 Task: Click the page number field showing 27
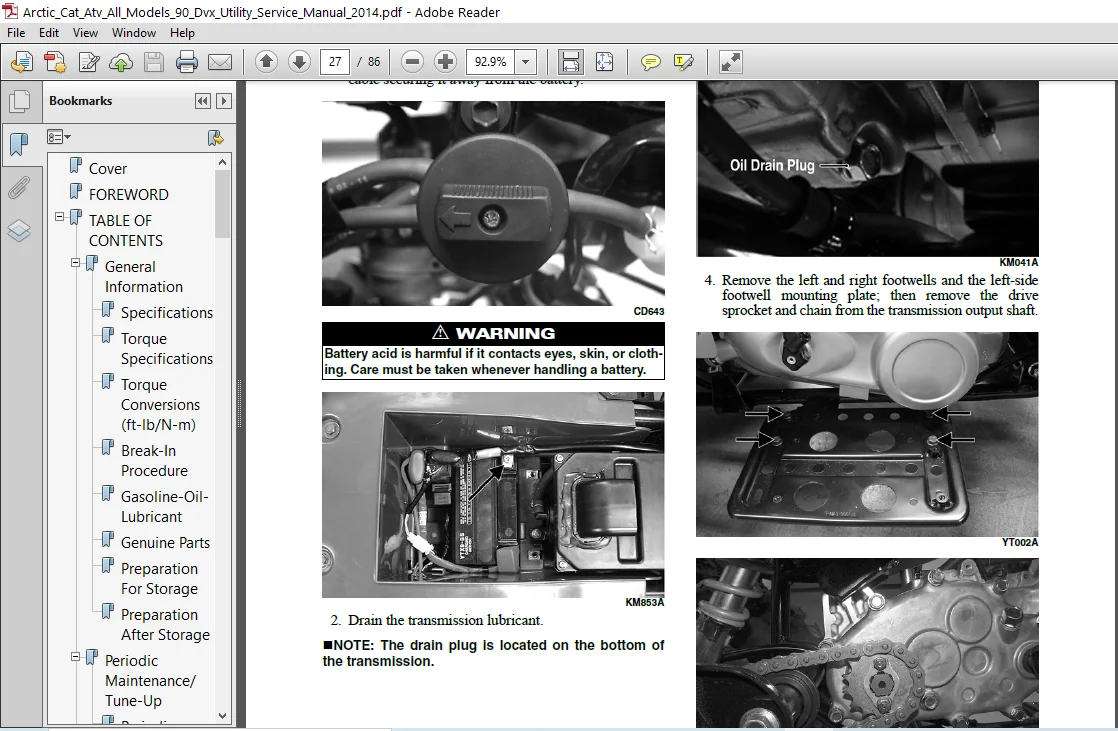click(x=335, y=62)
